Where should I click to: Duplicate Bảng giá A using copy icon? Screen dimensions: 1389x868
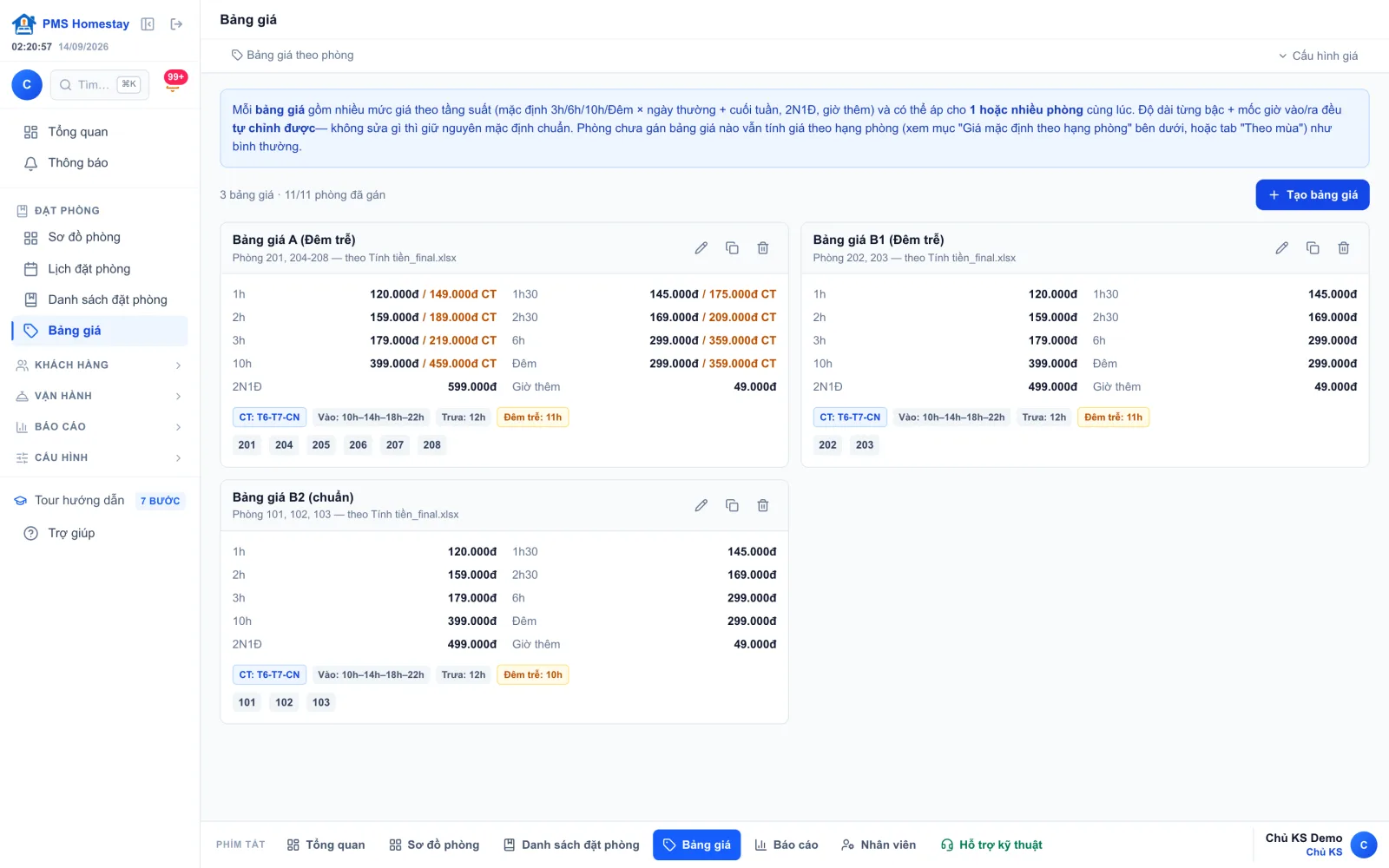coord(732,248)
